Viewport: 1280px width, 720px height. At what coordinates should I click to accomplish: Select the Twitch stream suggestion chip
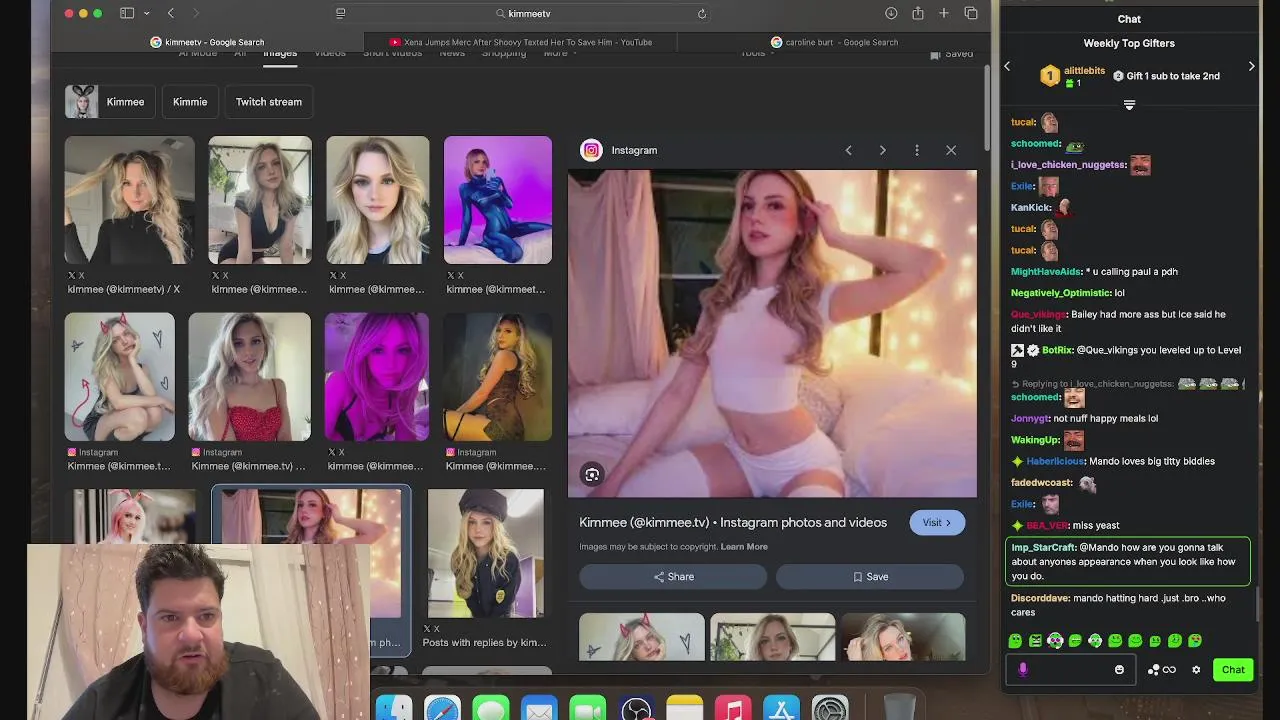coord(269,102)
